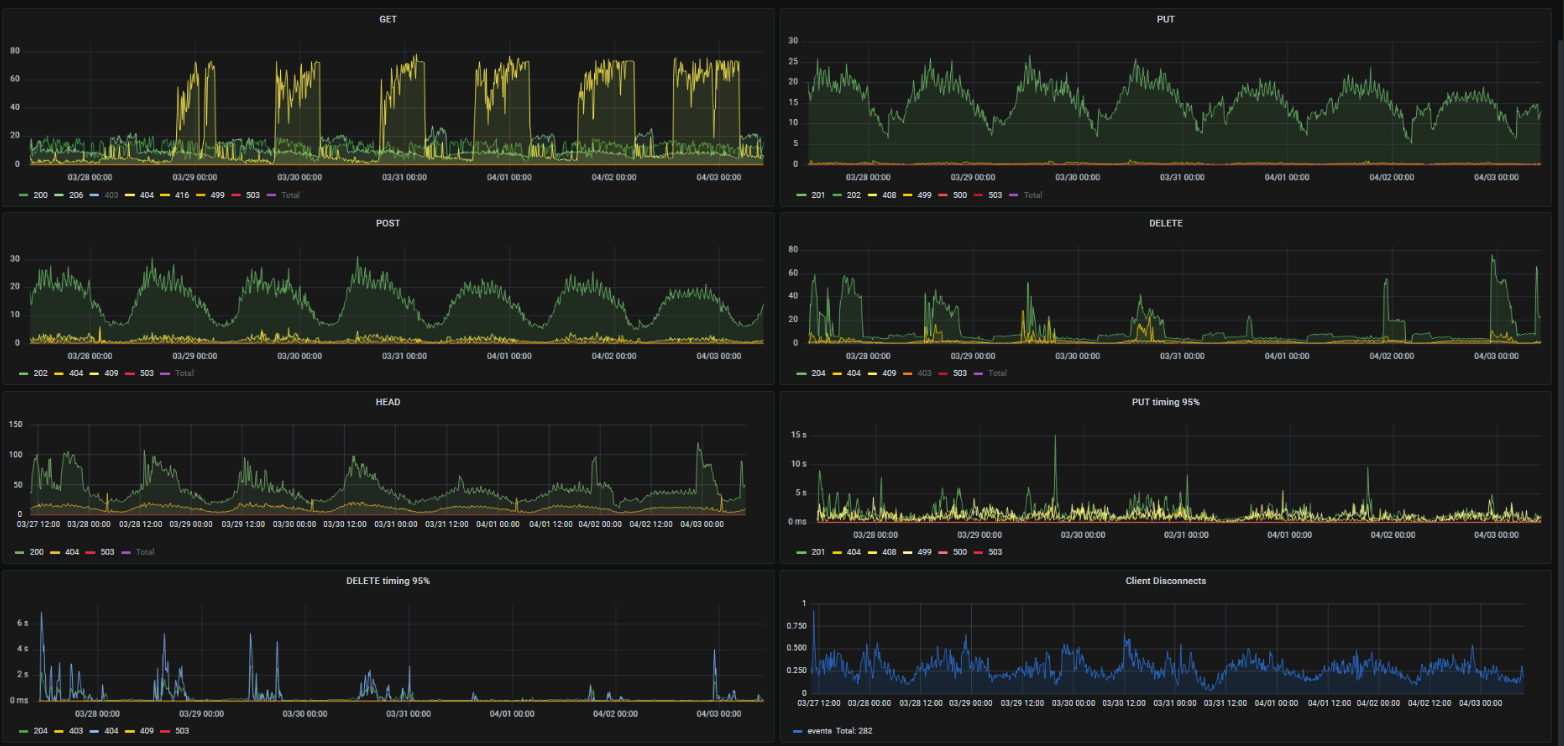Open the PUT panel title menu
1564x746 pixels.
click(1165, 19)
